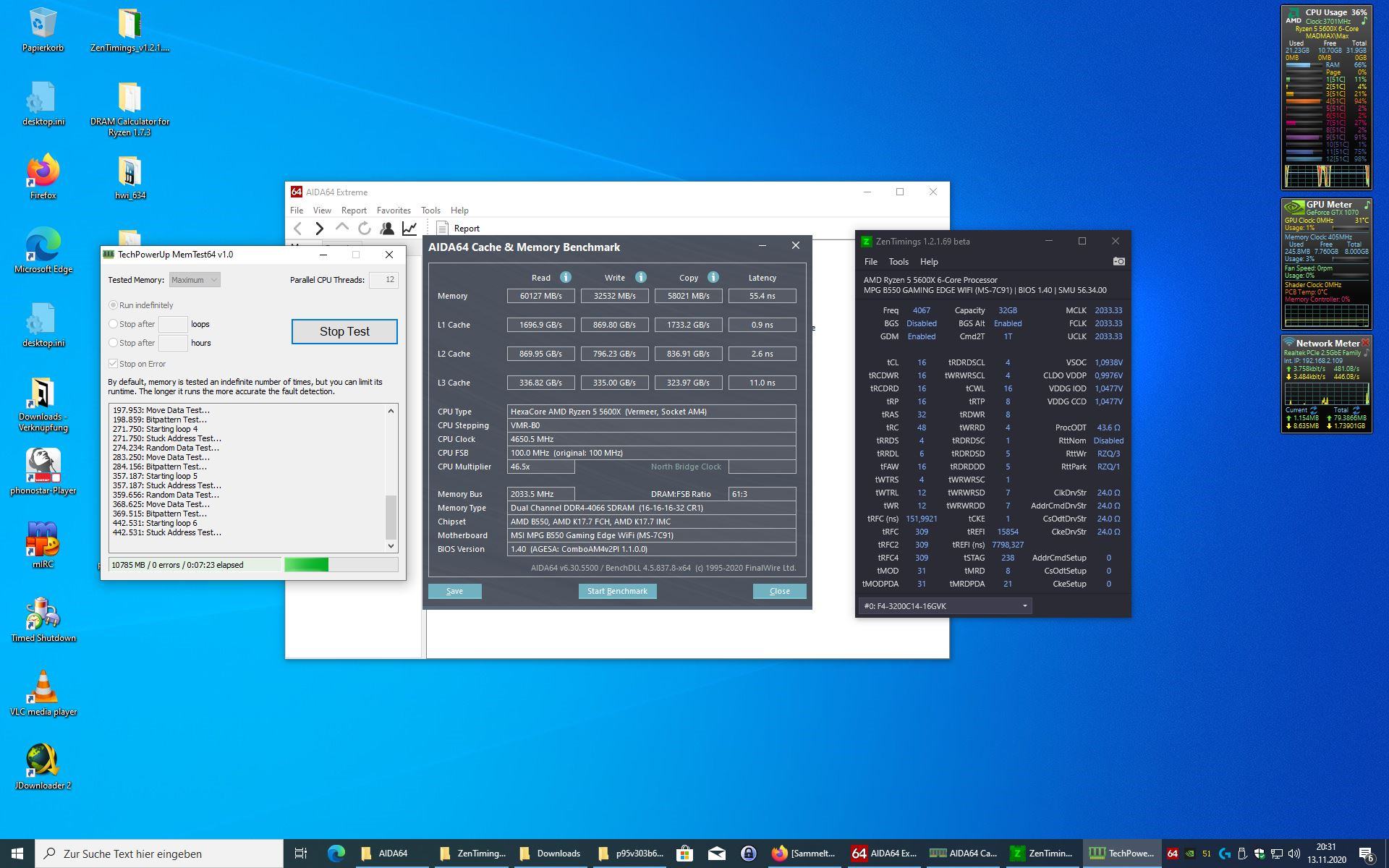Open AIDA64 Report menu
The width and height of the screenshot is (1389, 868).
coord(354,210)
